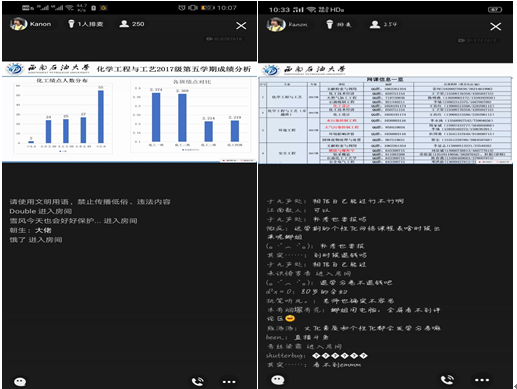Click the room ID label in left screen
This screenshot has width=517, height=389.
click(224, 39)
